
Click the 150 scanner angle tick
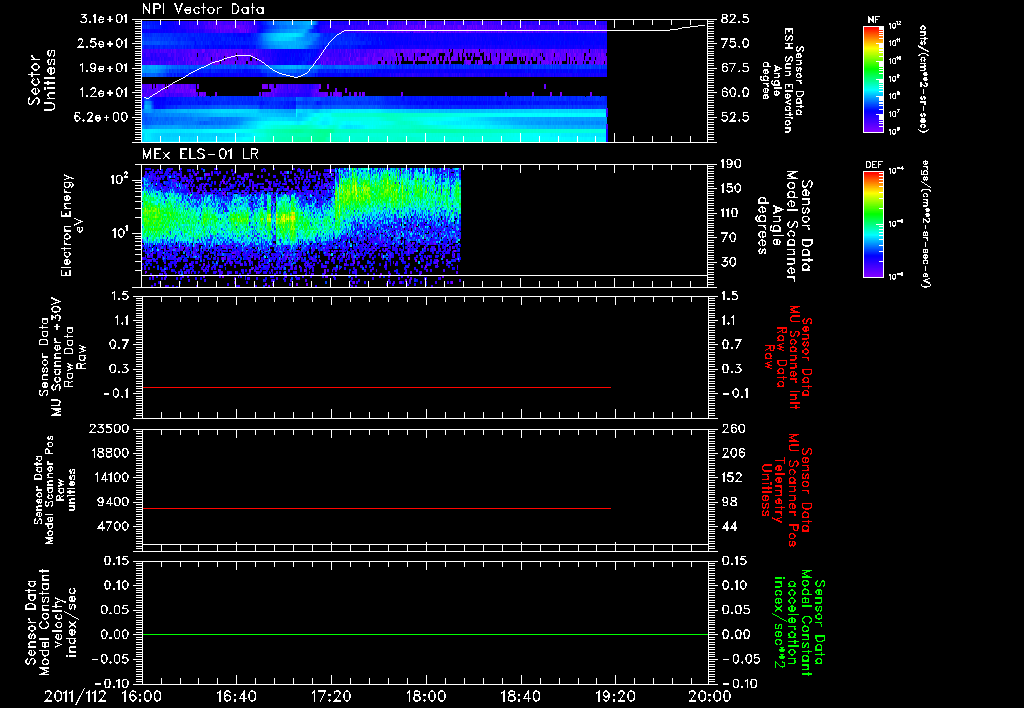(x=732, y=188)
